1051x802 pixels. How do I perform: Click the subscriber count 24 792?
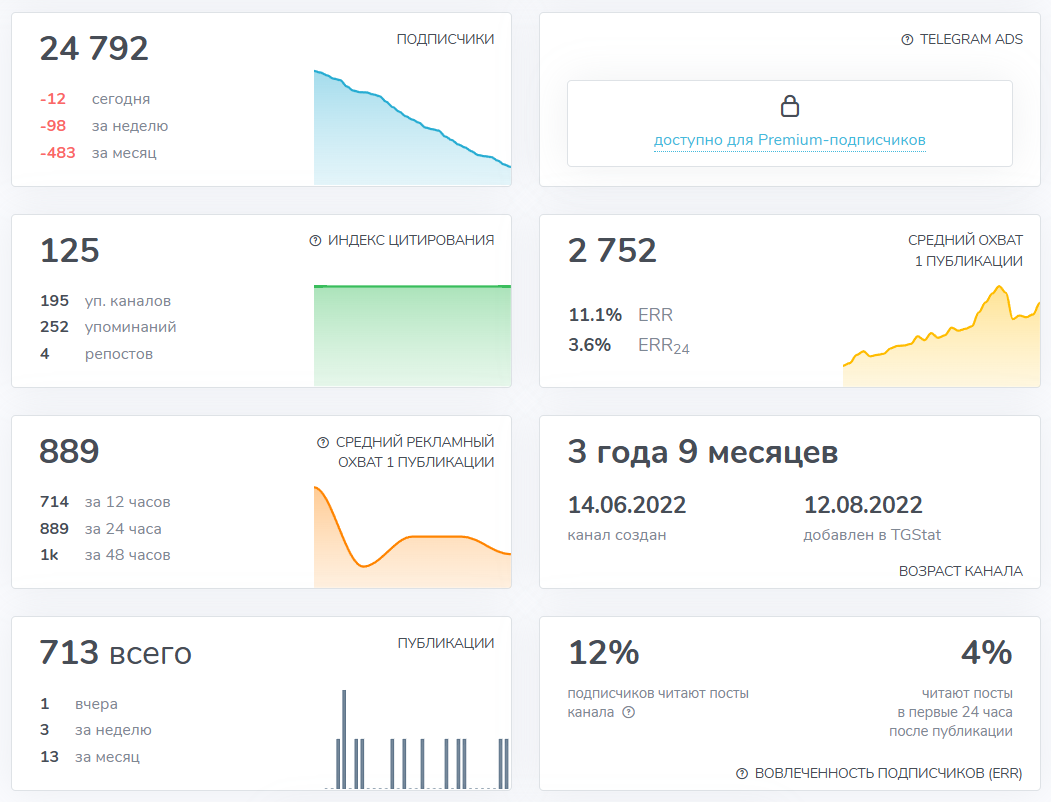click(94, 48)
